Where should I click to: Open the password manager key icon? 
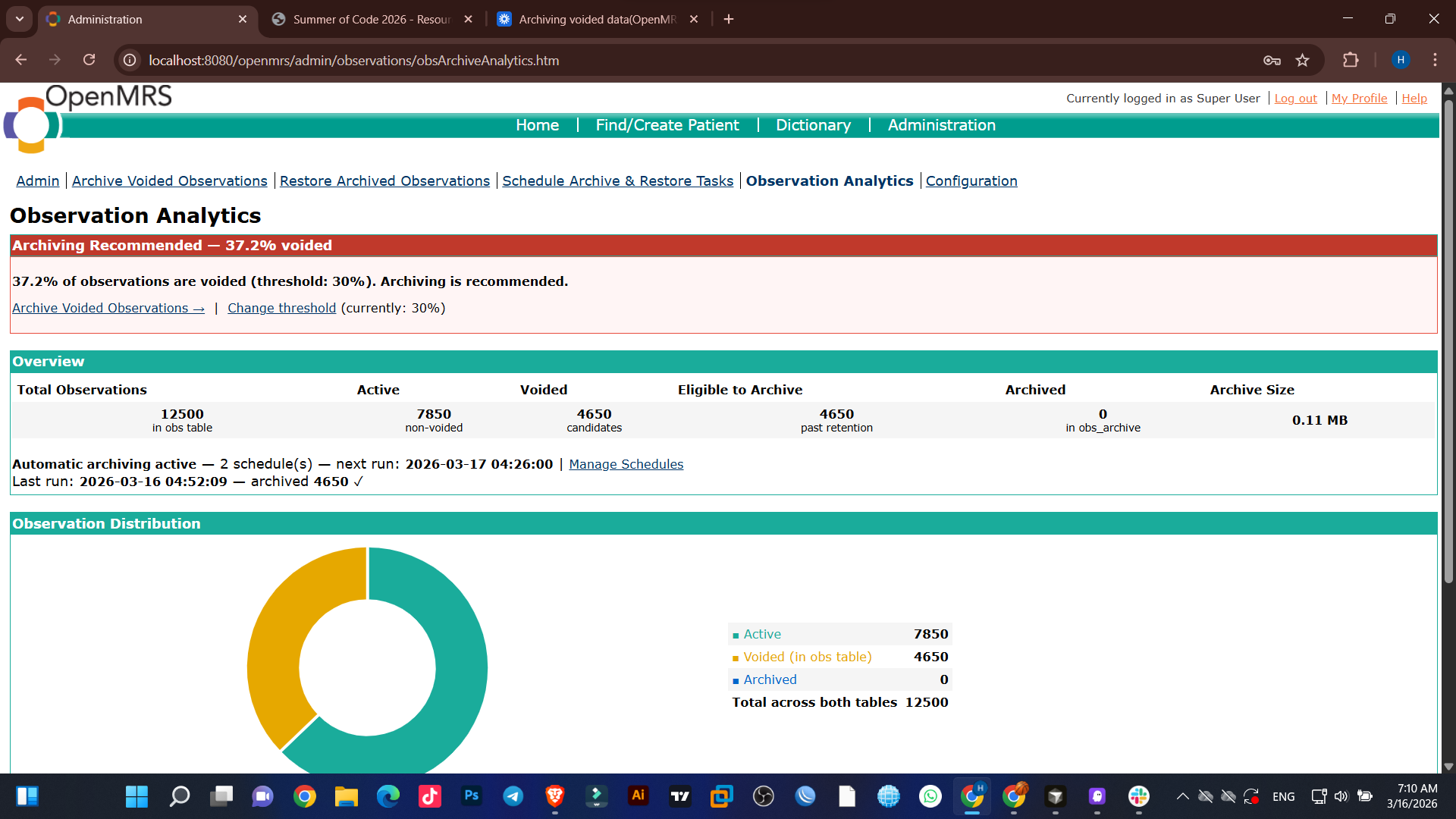(1272, 60)
